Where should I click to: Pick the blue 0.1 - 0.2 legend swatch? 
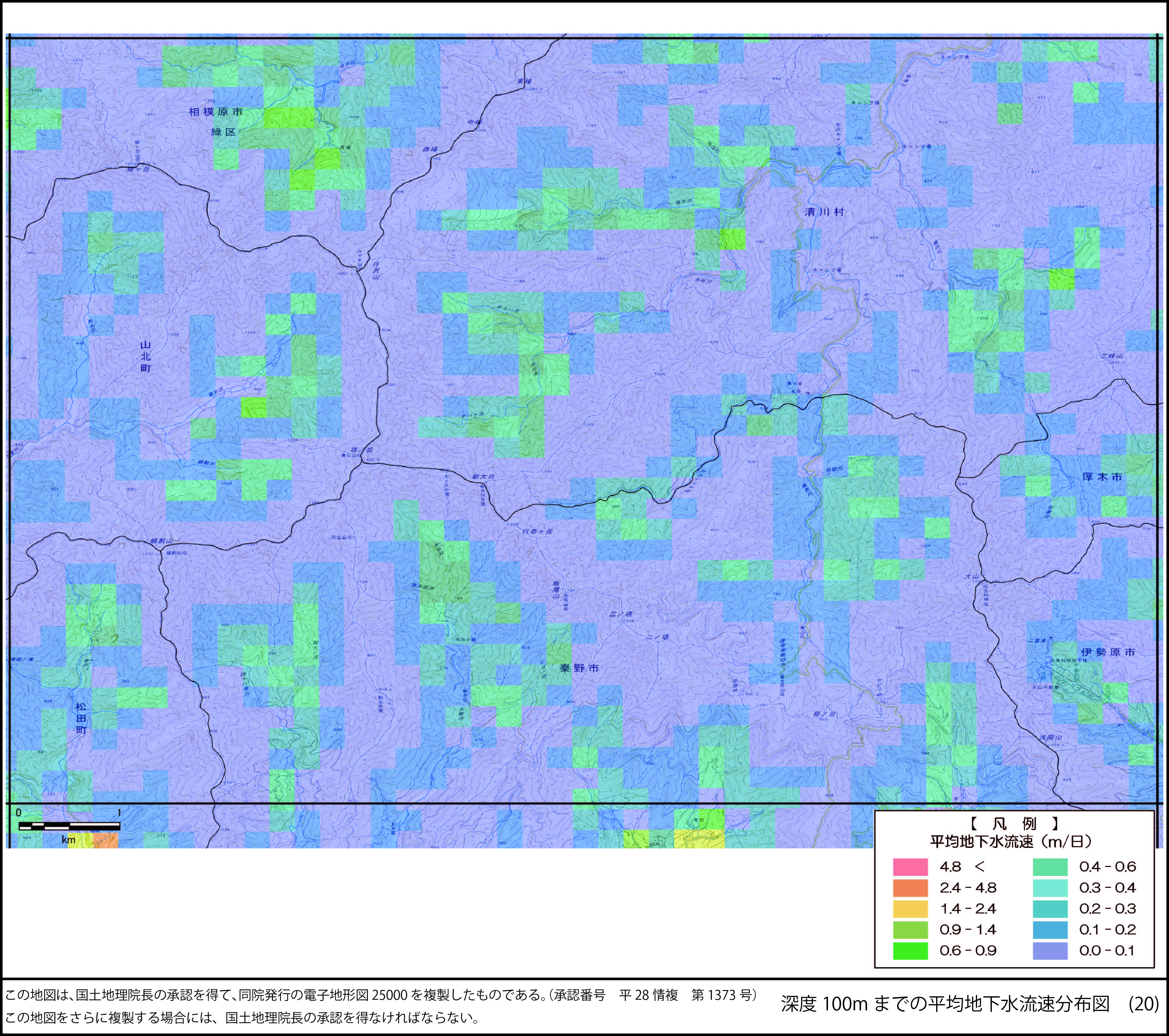tap(1051, 930)
